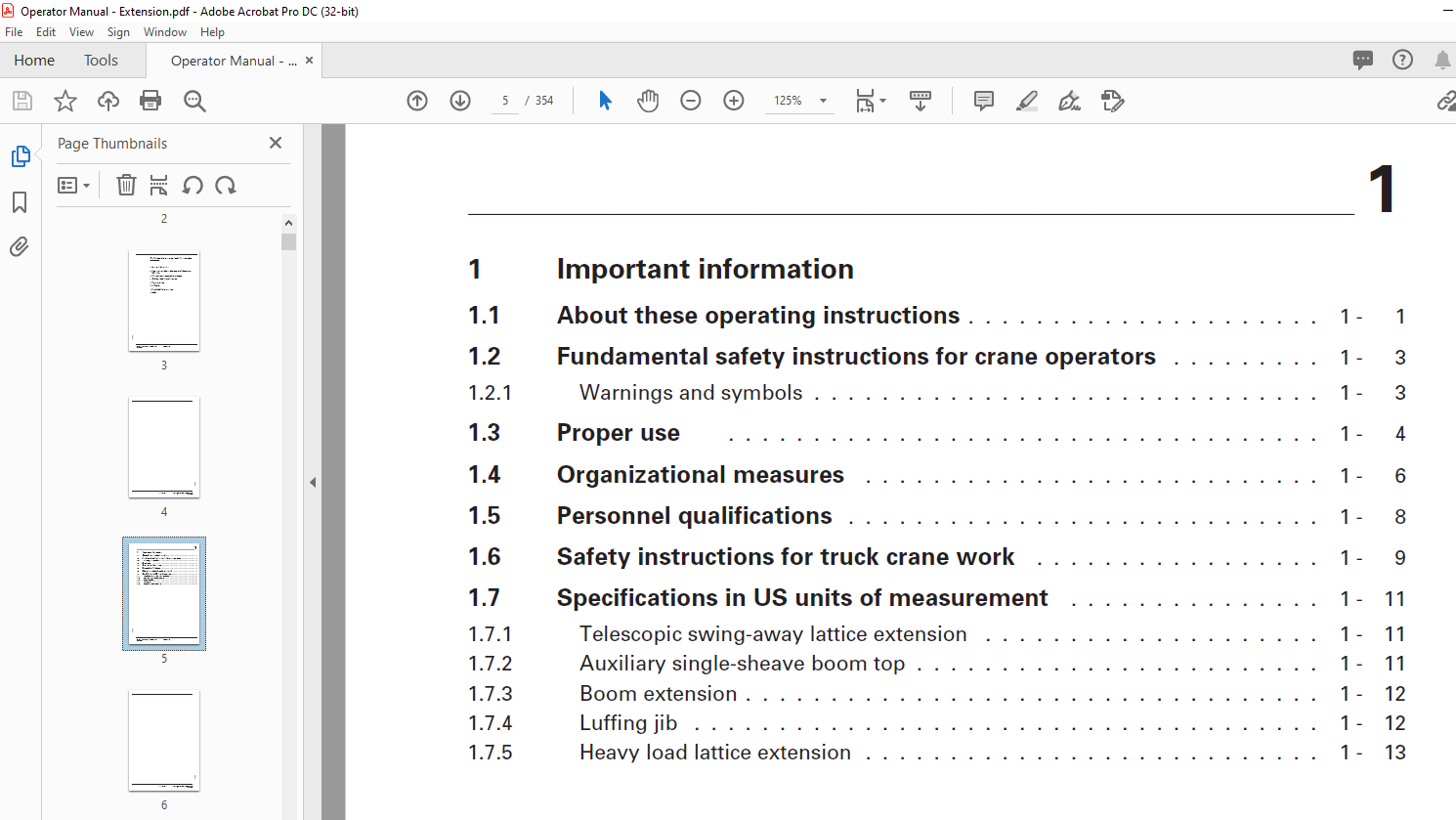Open 'Telescopic swing-away lattice extension' entry
The height and width of the screenshot is (820, 1456).
coord(773,634)
